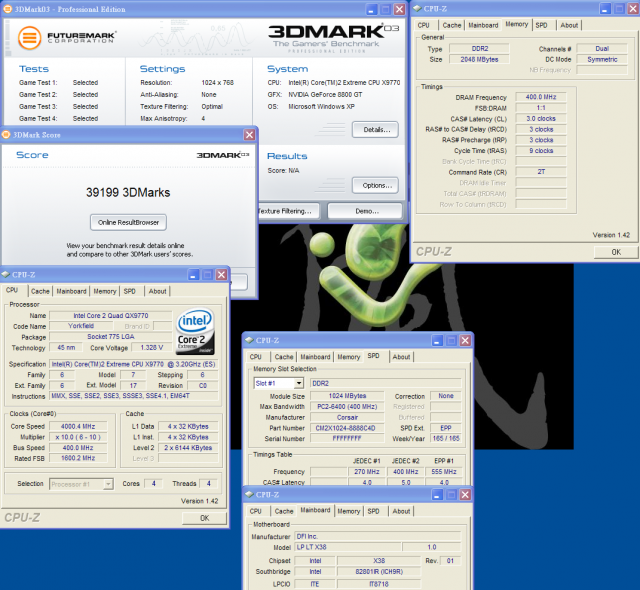Click the 3DMark03 title bar app icon

pos(8,9)
